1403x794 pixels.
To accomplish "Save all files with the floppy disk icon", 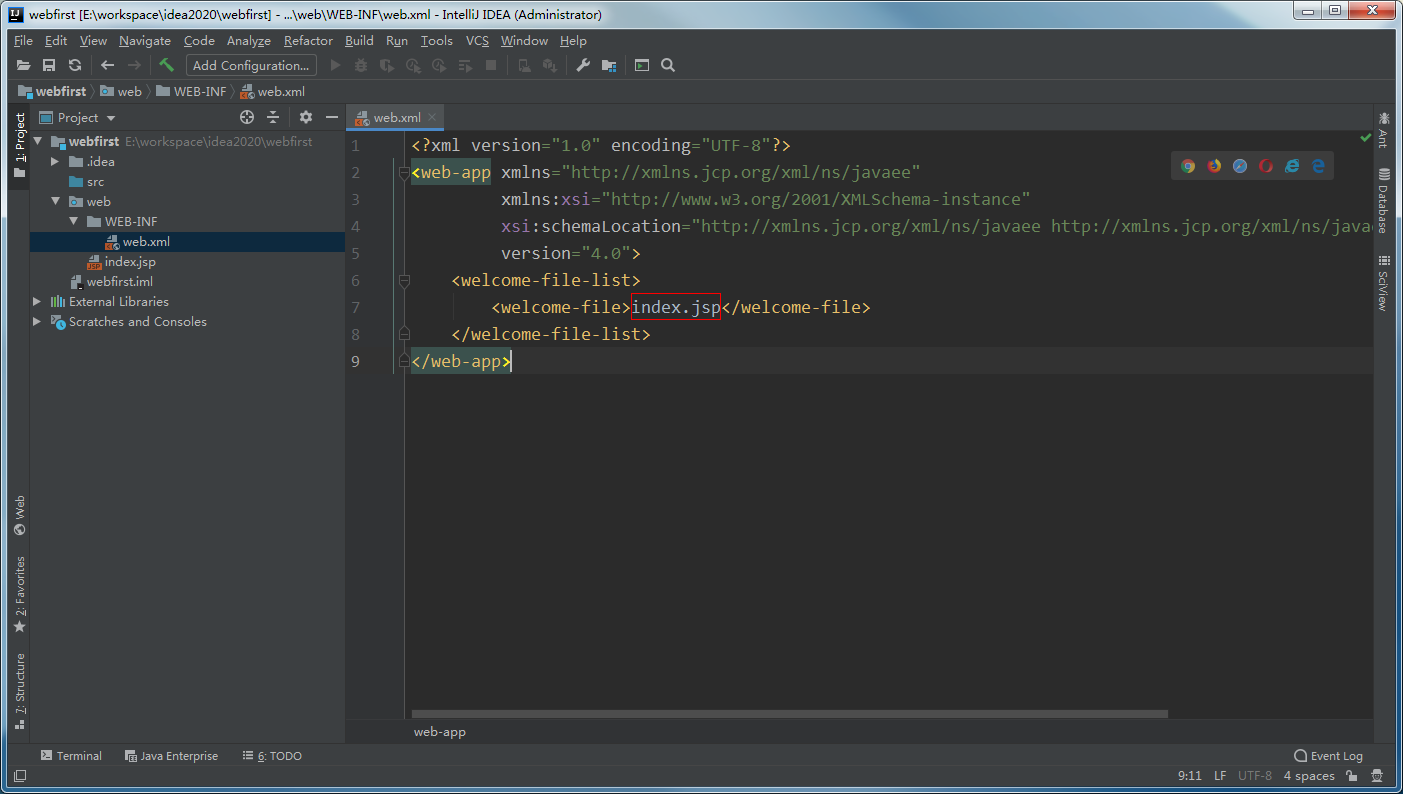I will coord(49,65).
